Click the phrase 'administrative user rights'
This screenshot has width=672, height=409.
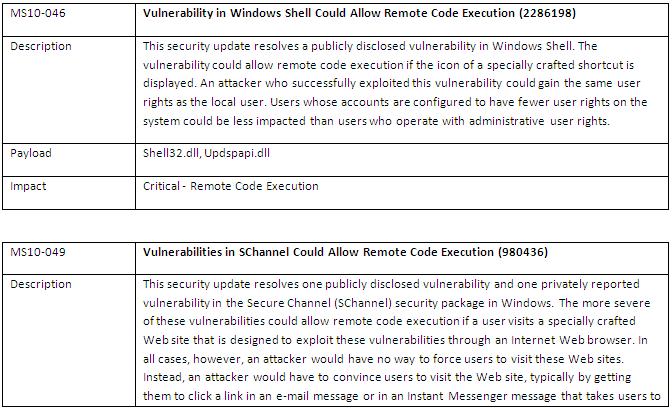click(539, 121)
